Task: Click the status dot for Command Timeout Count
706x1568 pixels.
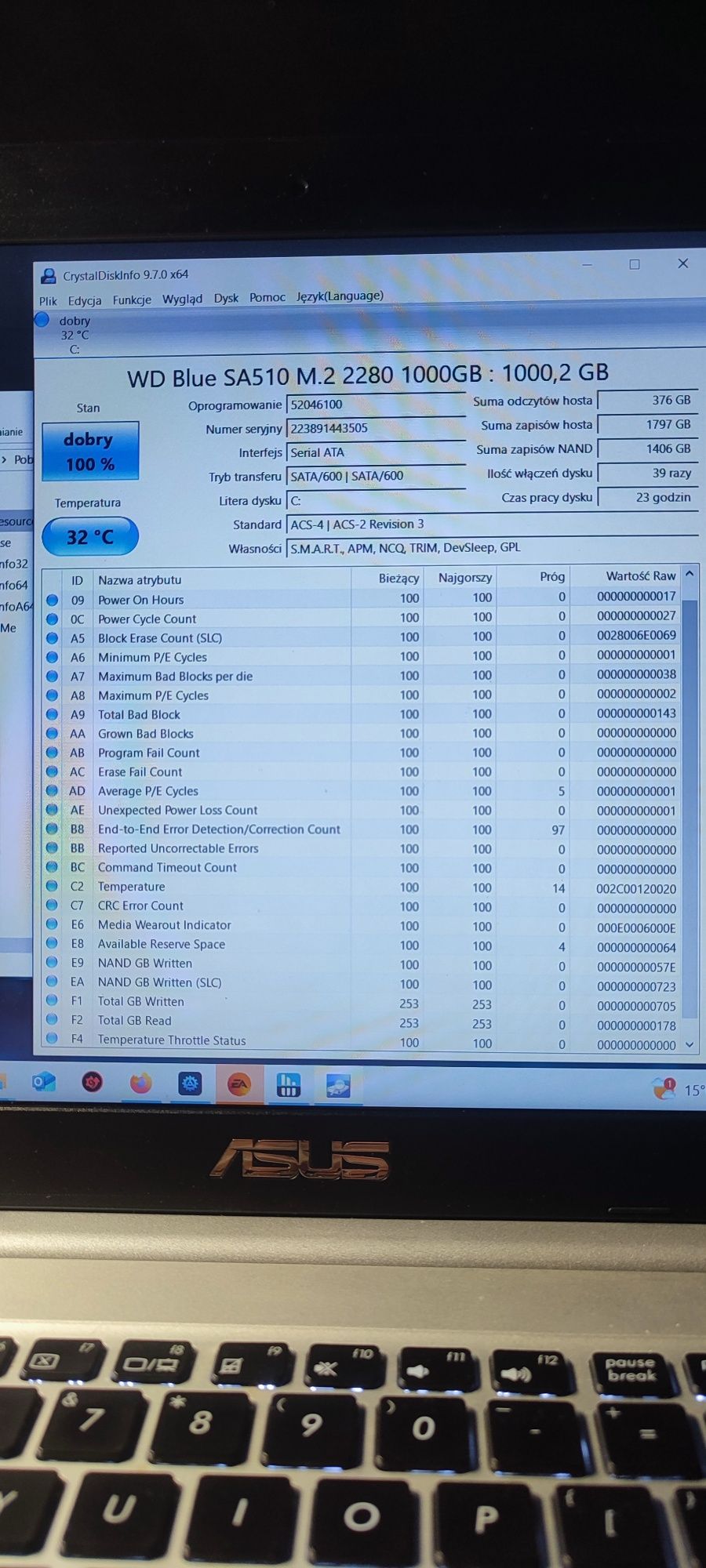Action: pos(52,867)
